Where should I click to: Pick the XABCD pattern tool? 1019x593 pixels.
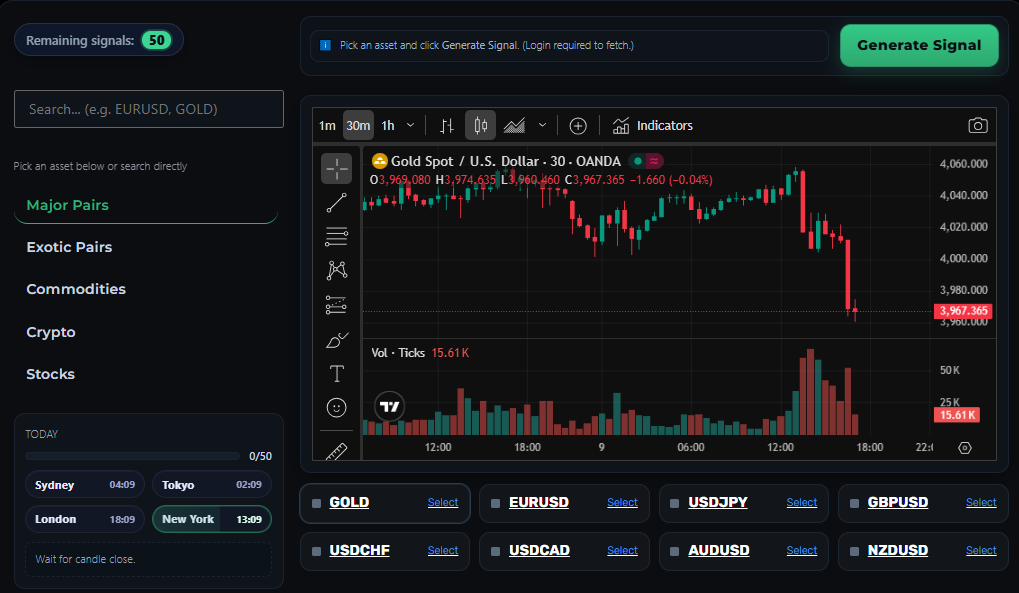tap(336, 270)
